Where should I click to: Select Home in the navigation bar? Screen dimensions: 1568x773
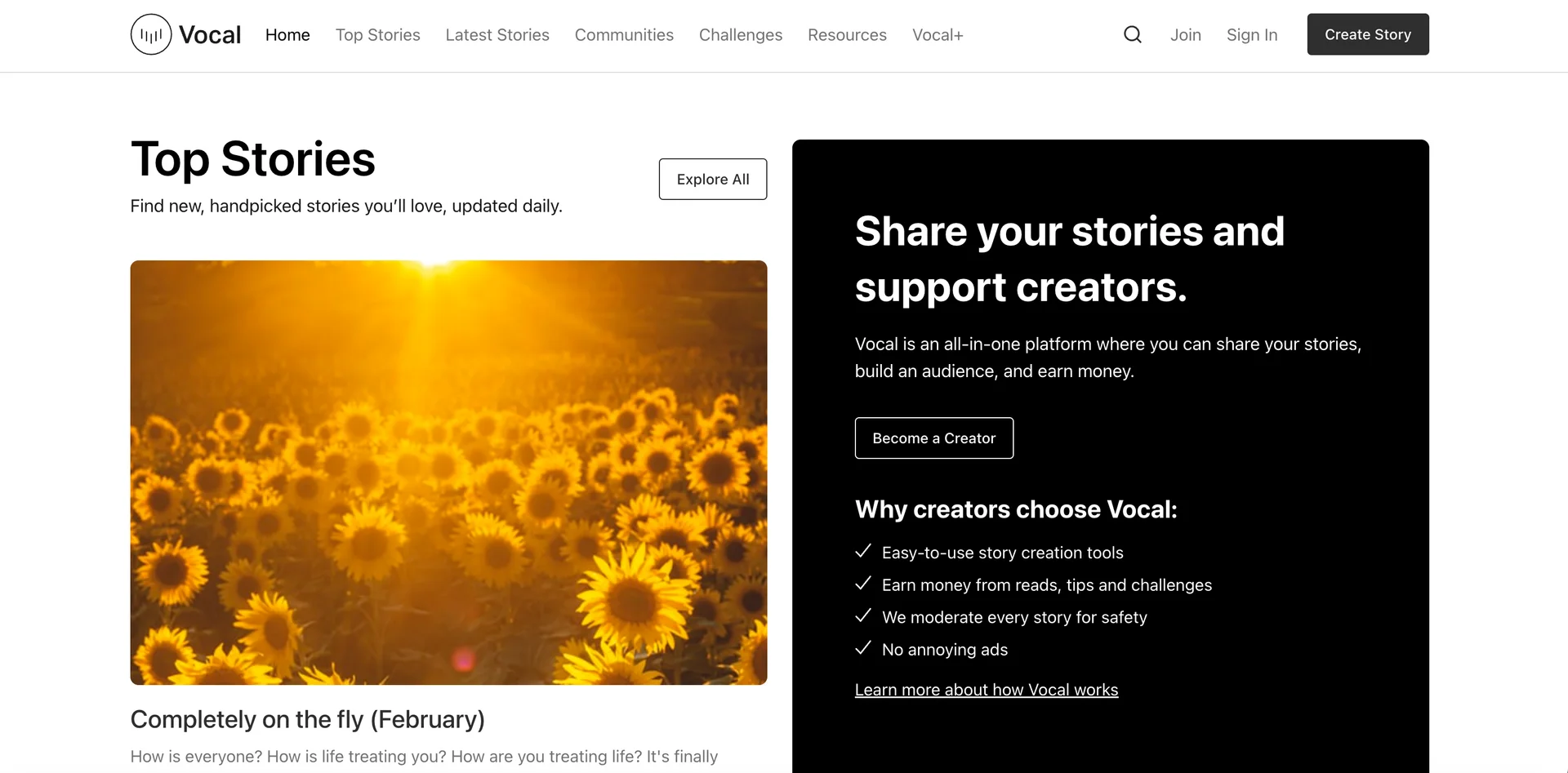click(x=287, y=34)
